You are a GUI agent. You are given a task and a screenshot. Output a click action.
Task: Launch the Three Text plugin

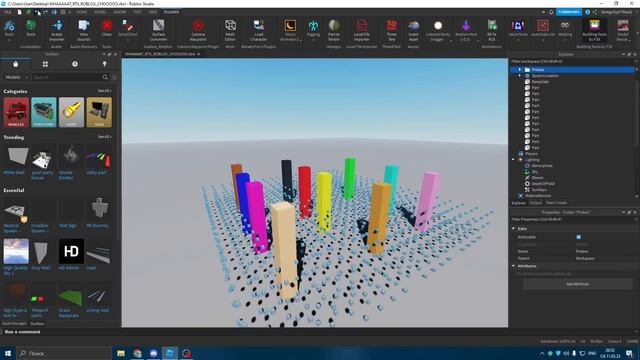point(391,30)
